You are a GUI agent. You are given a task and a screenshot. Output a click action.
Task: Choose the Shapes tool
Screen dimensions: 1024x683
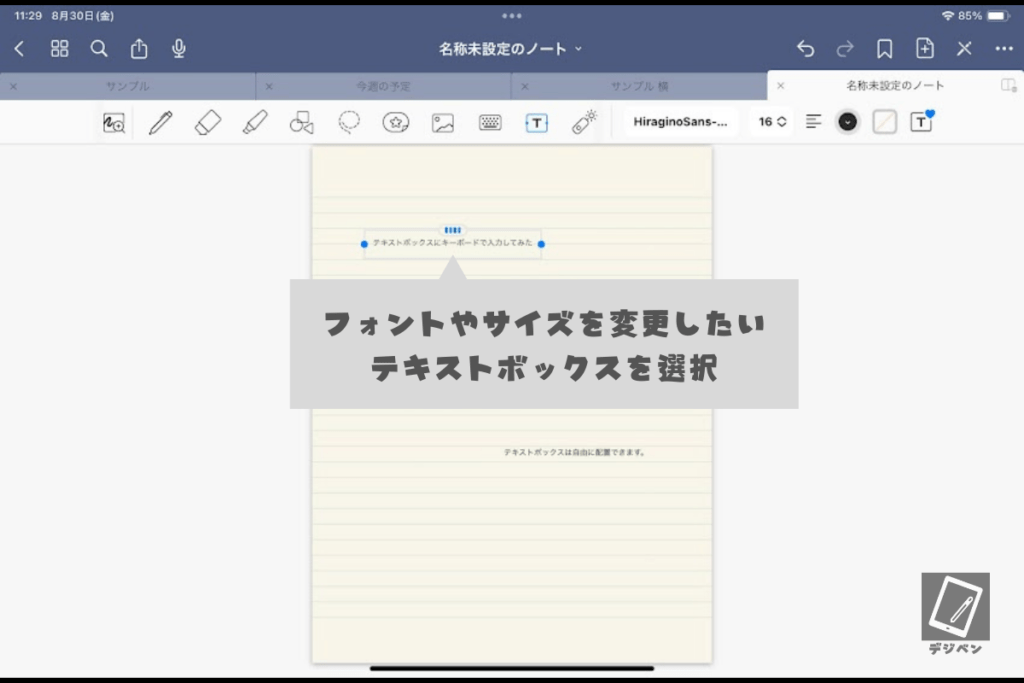(x=301, y=122)
